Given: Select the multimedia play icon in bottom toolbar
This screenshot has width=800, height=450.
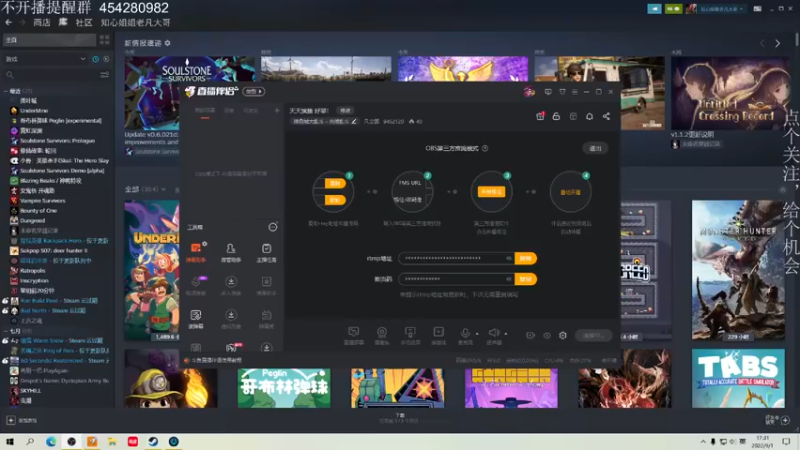Looking at the screenshot, I should coord(438,333).
